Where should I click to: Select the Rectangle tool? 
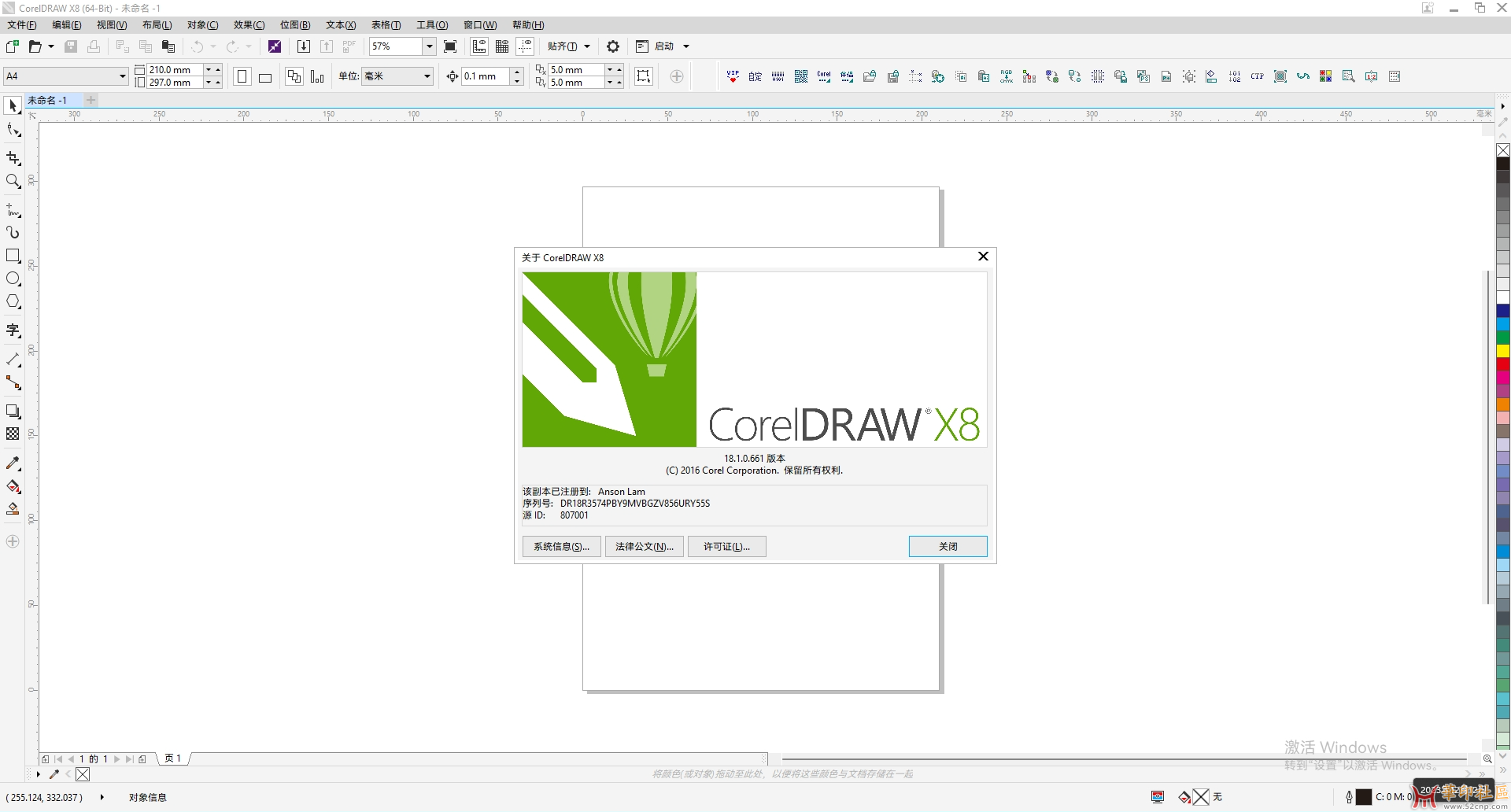tap(13, 256)
